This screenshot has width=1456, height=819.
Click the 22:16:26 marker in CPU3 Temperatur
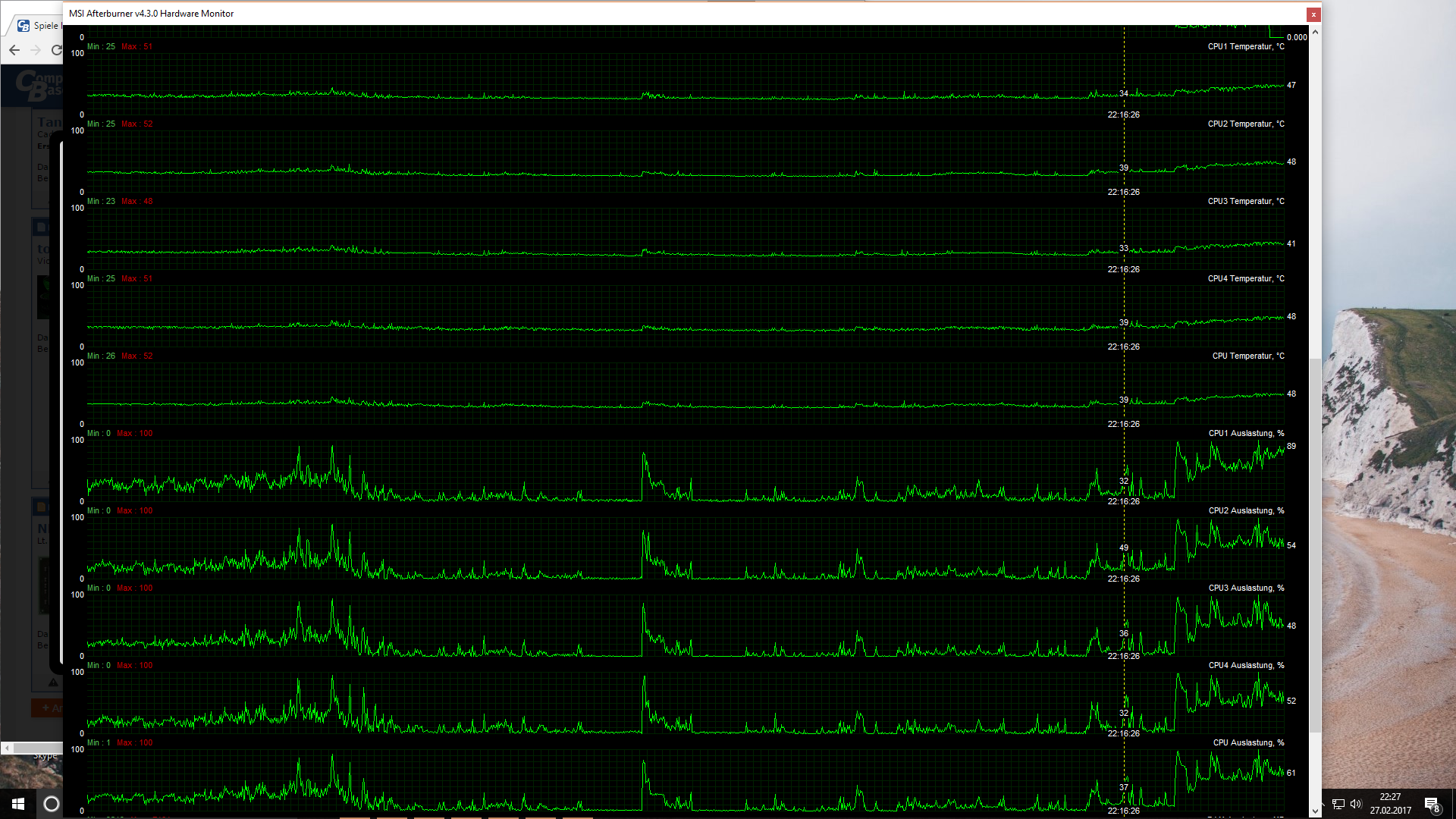pos(1123,269)
